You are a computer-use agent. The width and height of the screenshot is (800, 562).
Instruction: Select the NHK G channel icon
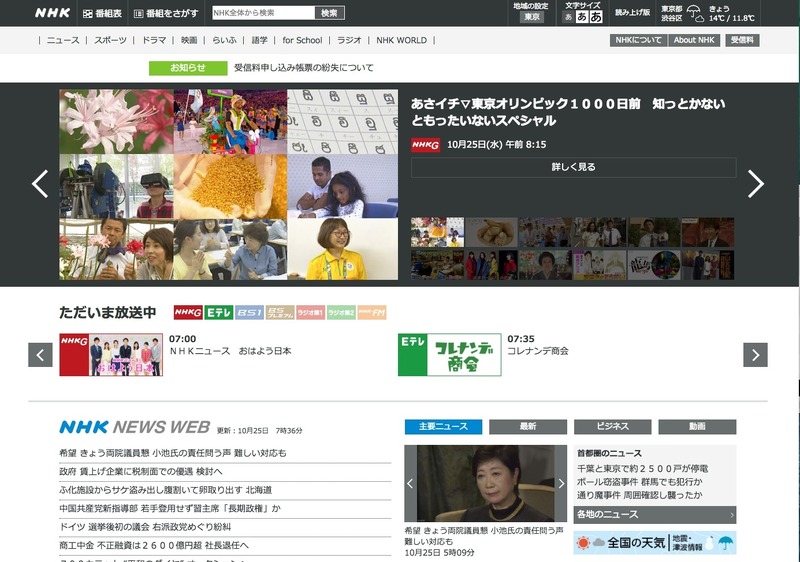(x=188, y=313)
